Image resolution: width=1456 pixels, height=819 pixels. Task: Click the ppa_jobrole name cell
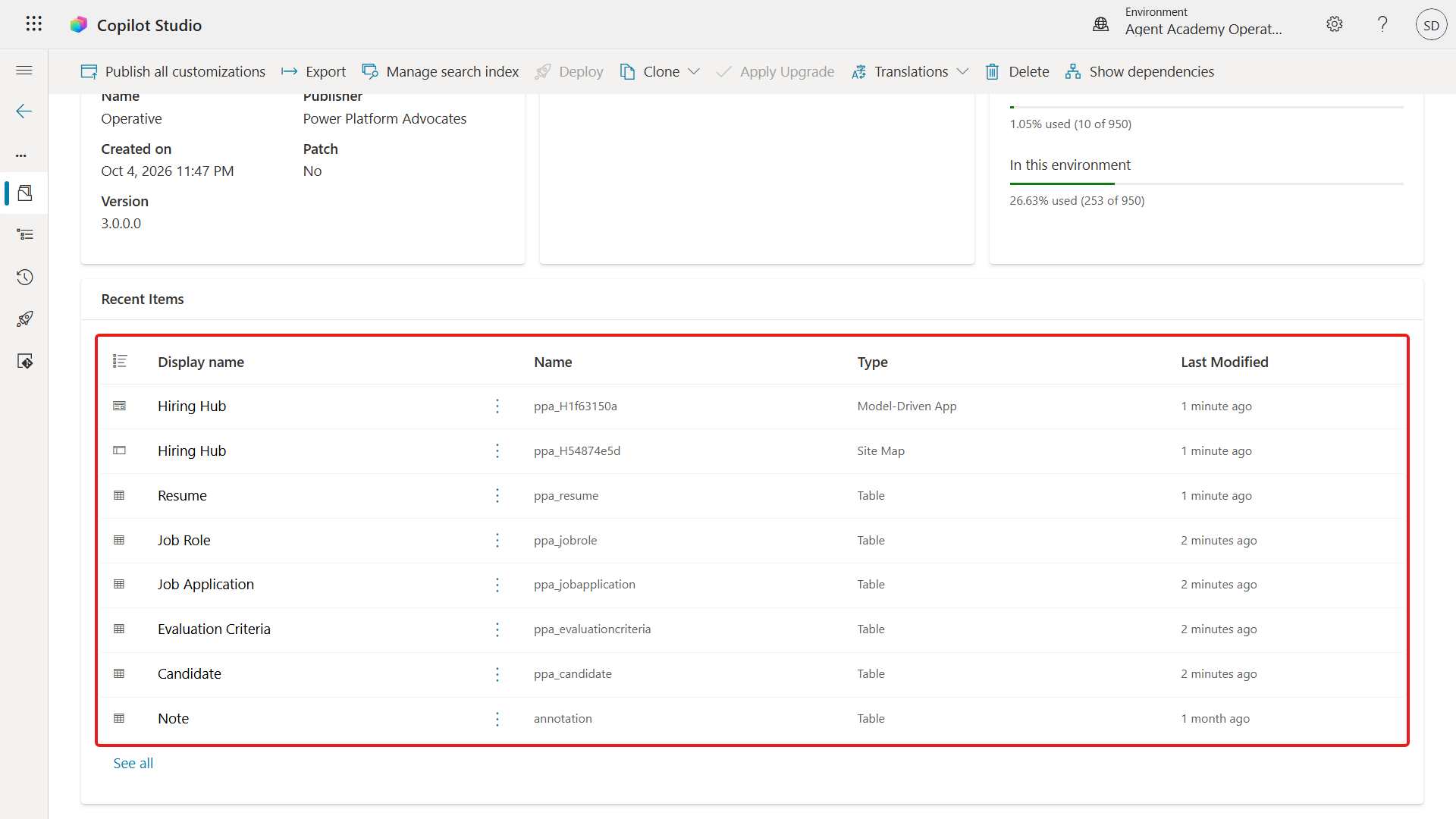(565, 540)
